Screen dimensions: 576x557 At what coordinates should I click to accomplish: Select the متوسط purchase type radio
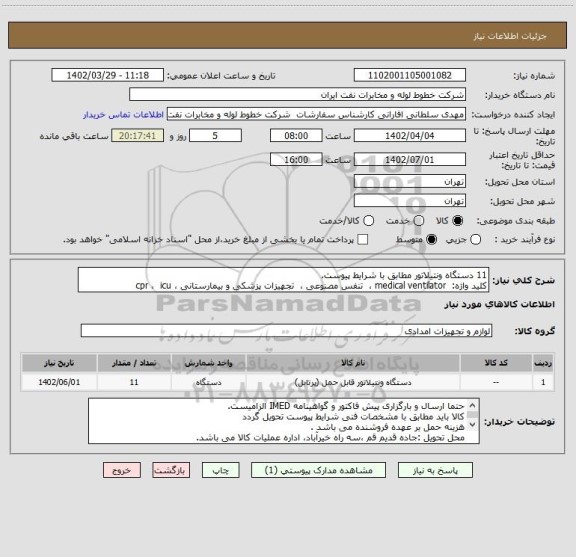click(x=431, y=240)
